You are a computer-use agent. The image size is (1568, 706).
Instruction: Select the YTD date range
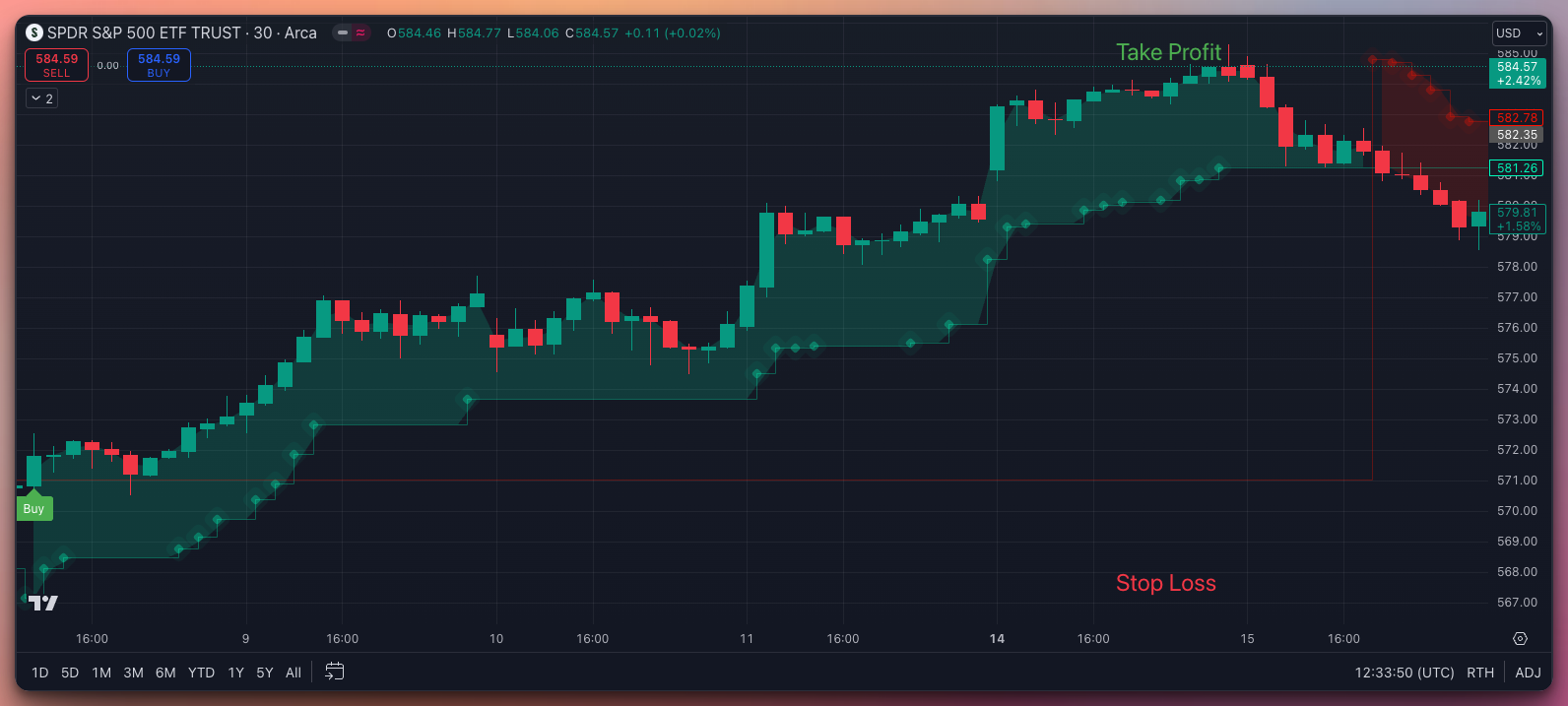point(201,673)
